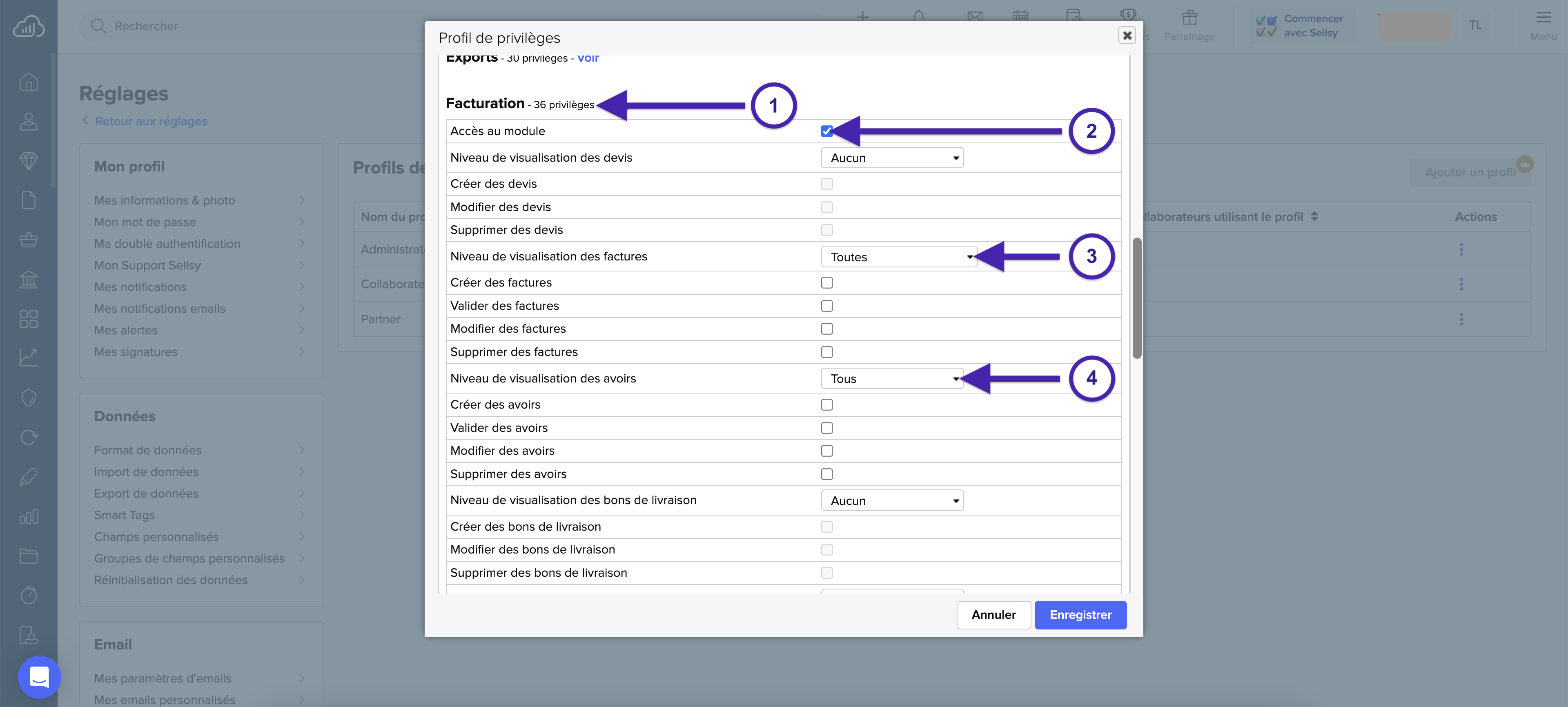Close the Profil de privilèges dialog
This screenshot has height=707, width=1568.
pos(1127,35)
